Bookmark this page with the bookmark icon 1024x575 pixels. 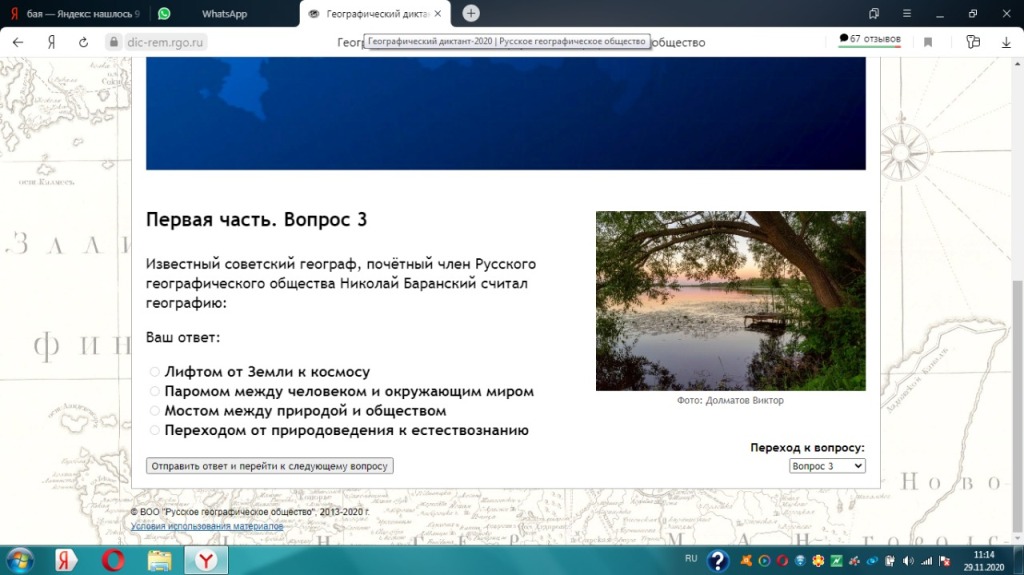[x=928, y=43]
